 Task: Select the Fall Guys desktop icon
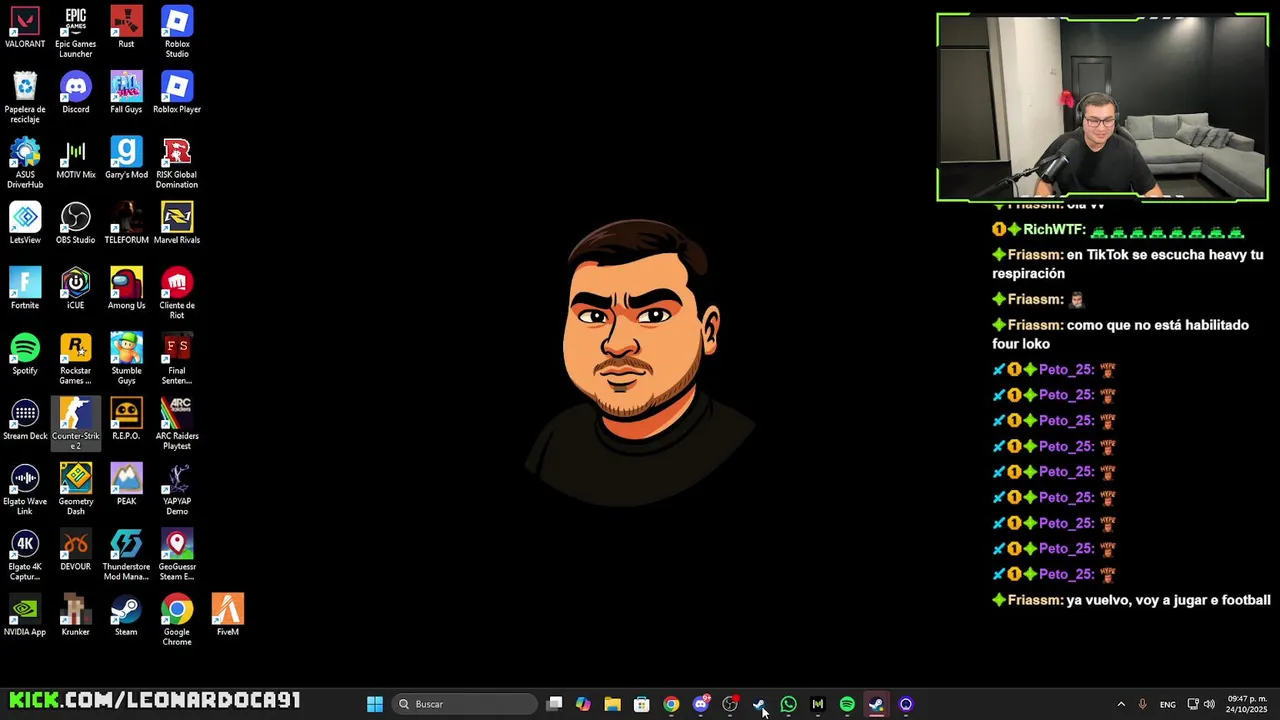pyautogui.click(x=126, y=93)
